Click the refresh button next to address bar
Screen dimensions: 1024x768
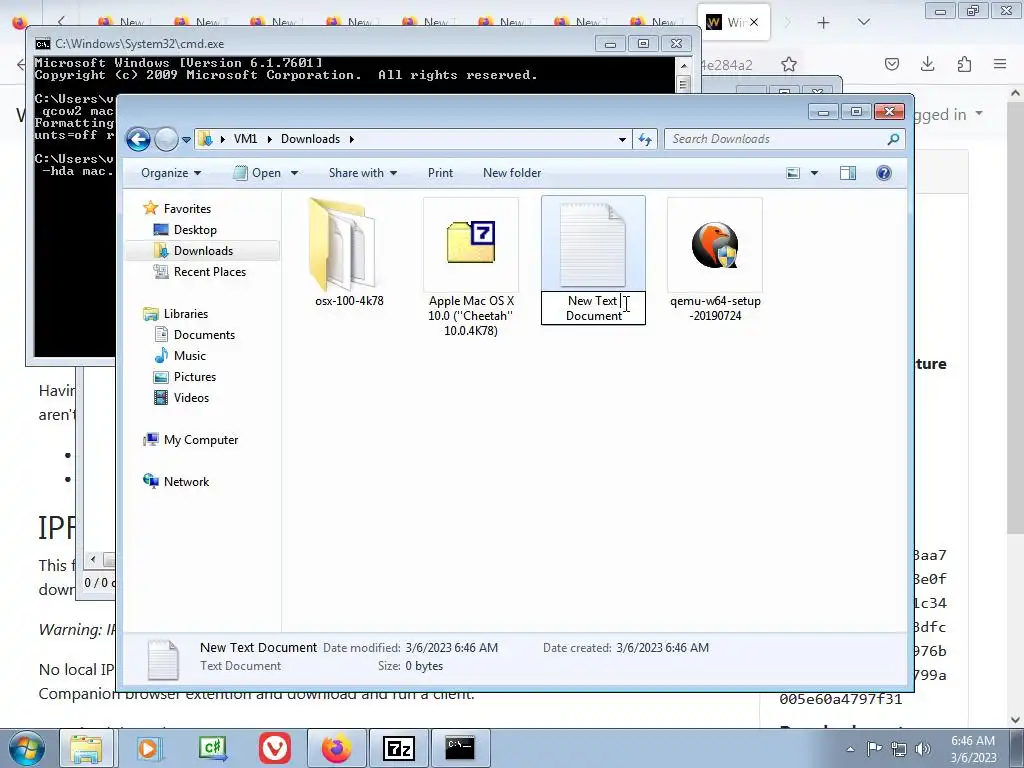(645, 139)
